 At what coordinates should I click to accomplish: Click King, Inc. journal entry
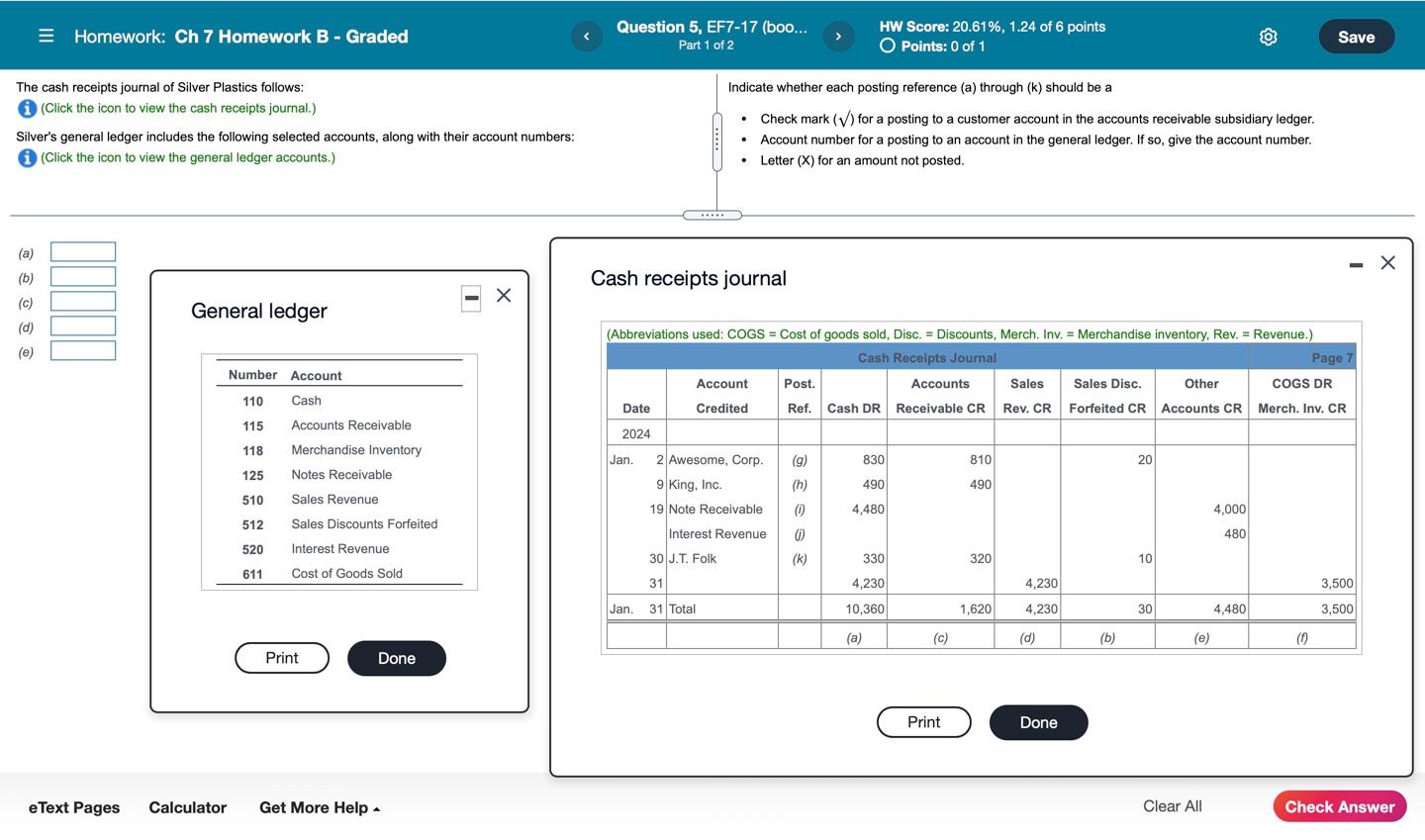pos(695,485)
